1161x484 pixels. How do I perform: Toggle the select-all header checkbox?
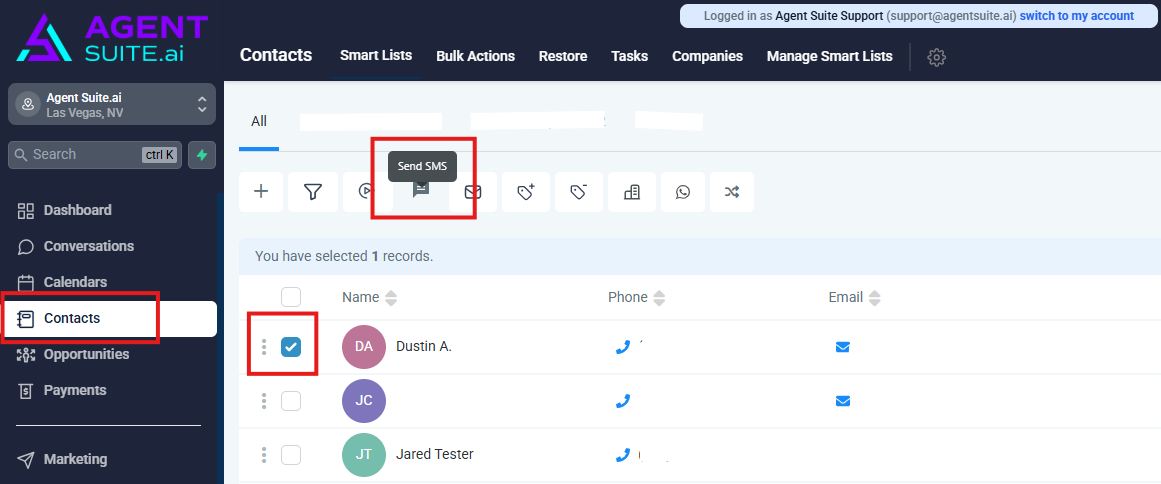291,297
